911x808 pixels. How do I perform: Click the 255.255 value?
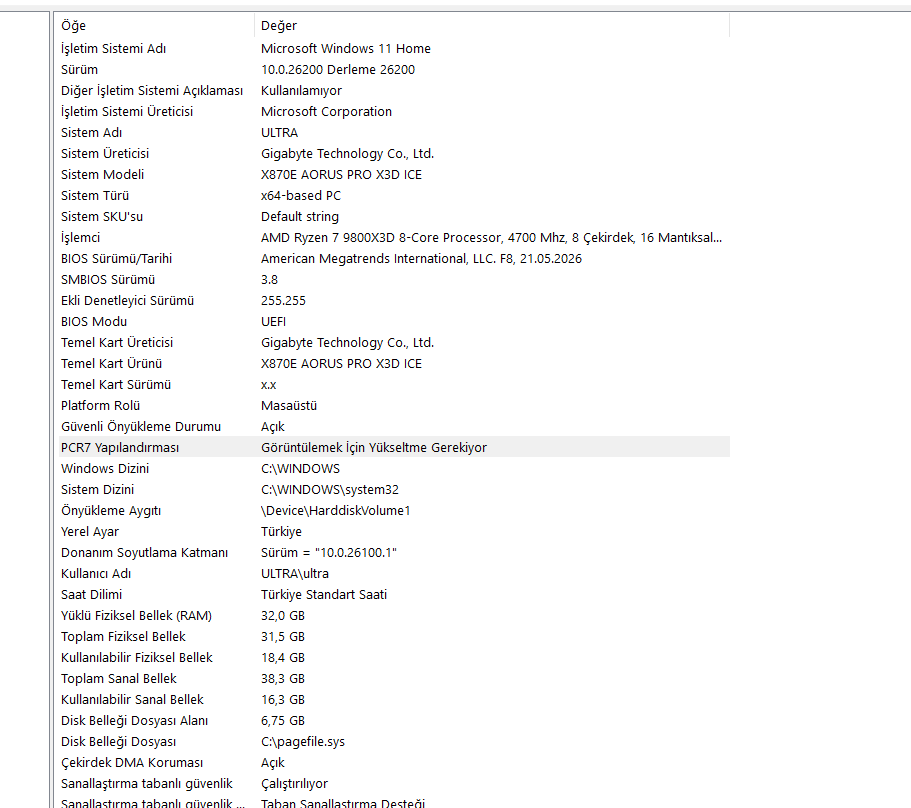pyautogui.click(x=283, y=300)
